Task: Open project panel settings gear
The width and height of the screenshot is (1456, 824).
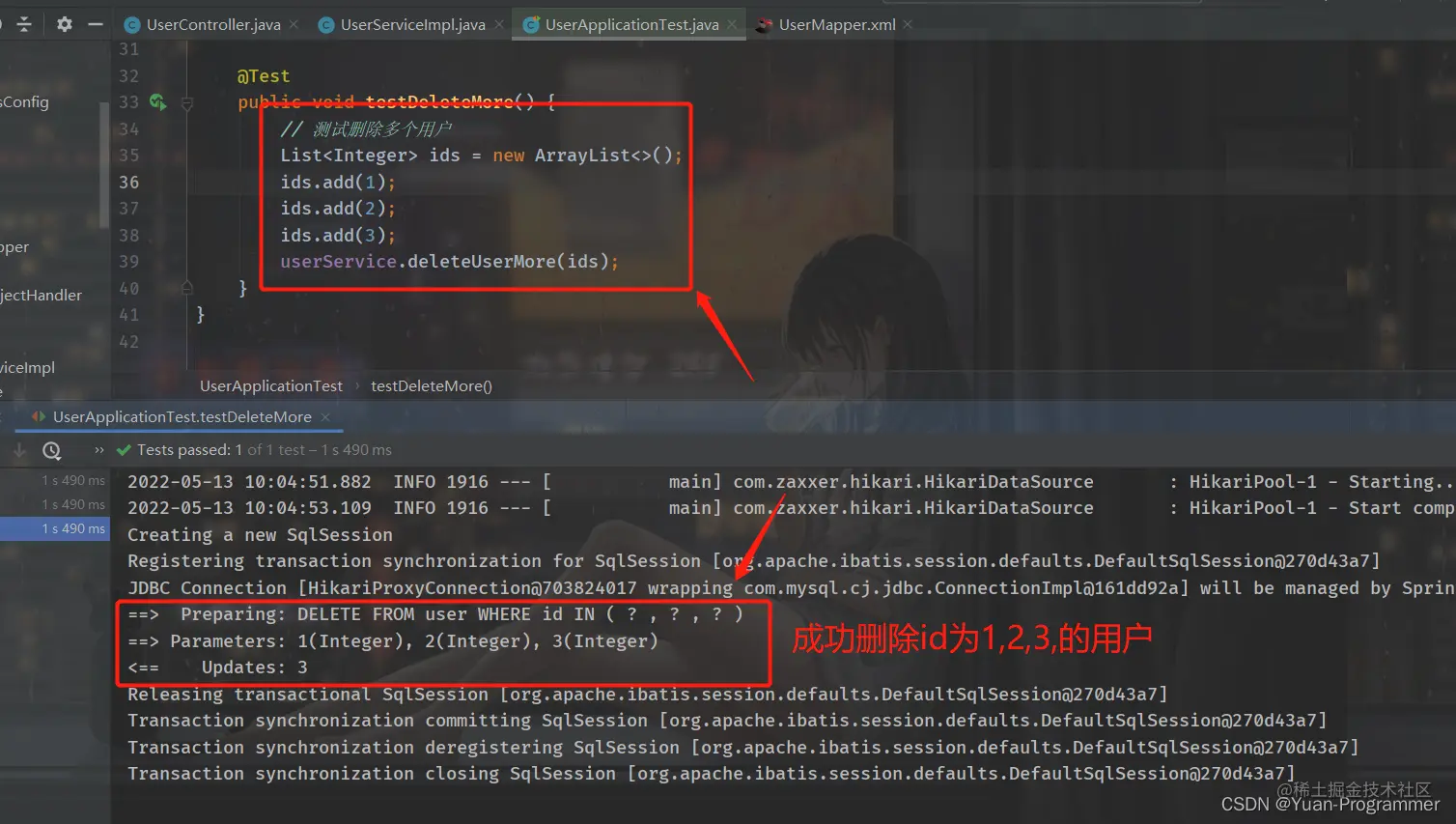Action: pos(64,24)
